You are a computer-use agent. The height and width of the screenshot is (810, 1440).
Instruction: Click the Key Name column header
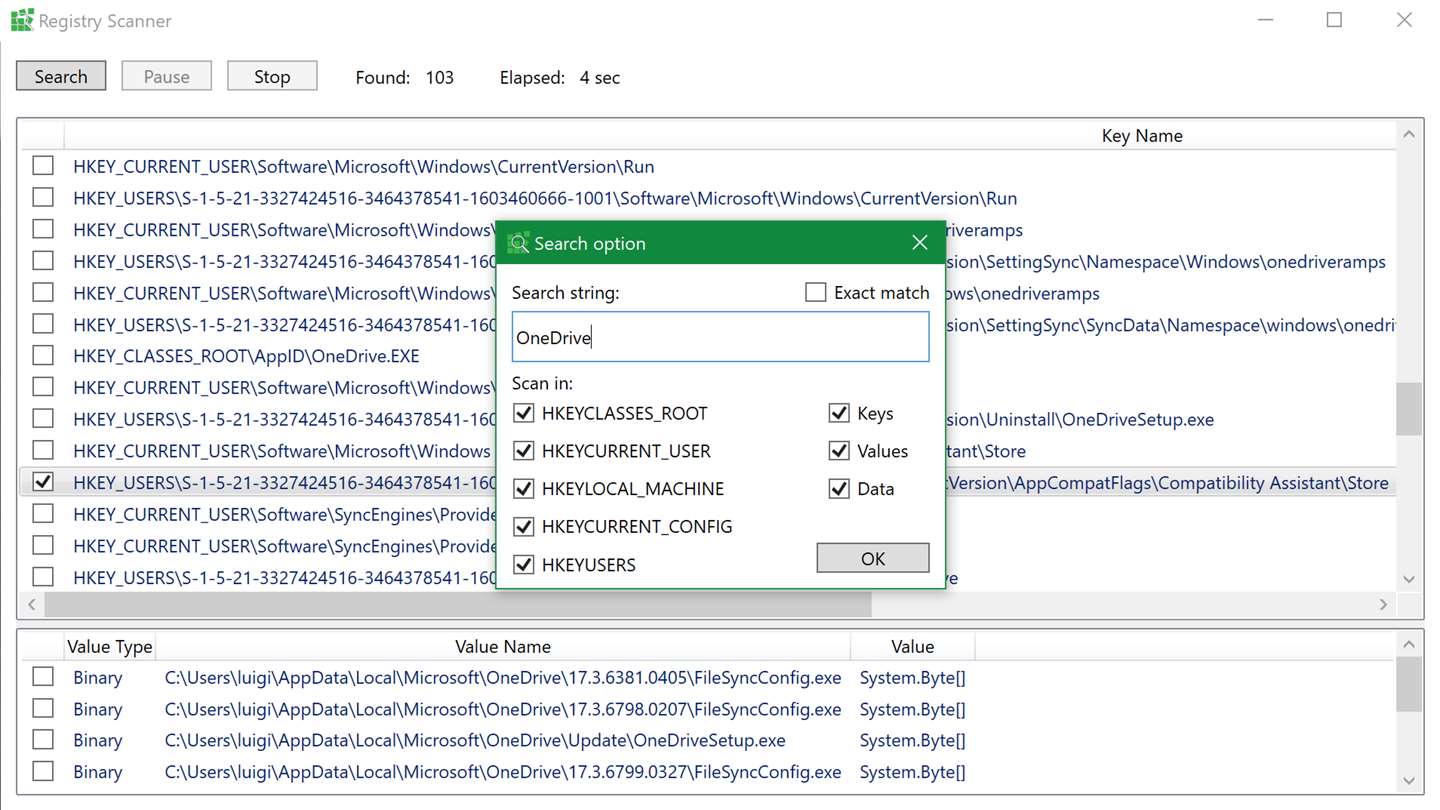pyautogui.click(x=1142, y=135)
